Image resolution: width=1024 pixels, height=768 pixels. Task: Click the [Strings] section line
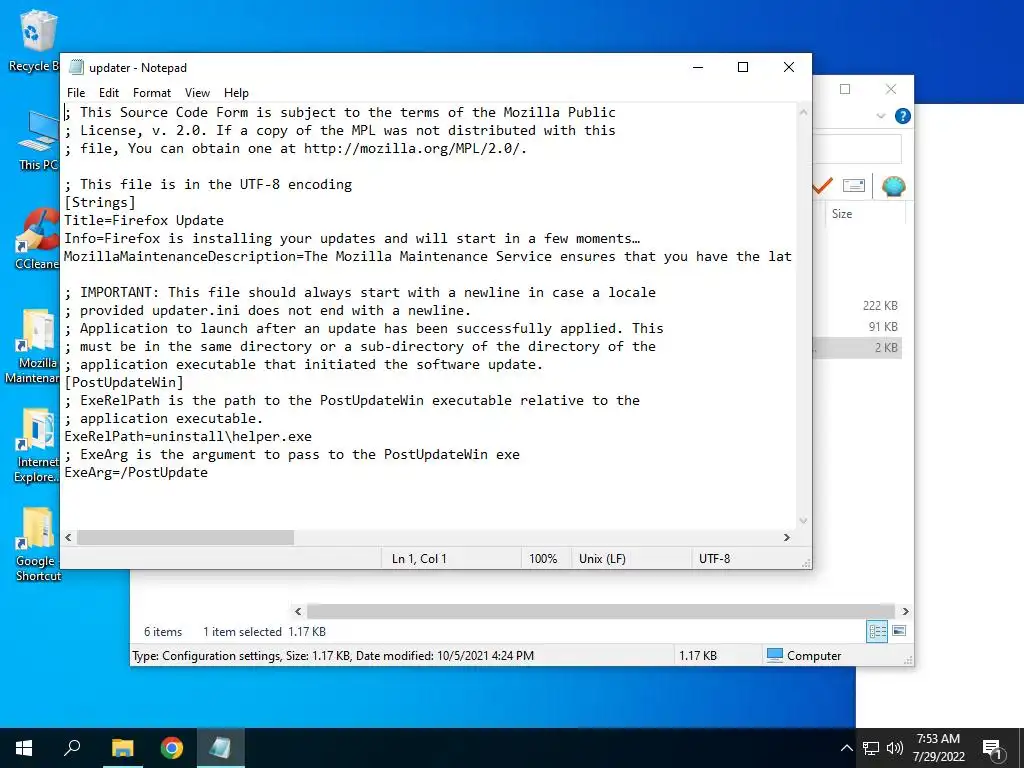100,202
